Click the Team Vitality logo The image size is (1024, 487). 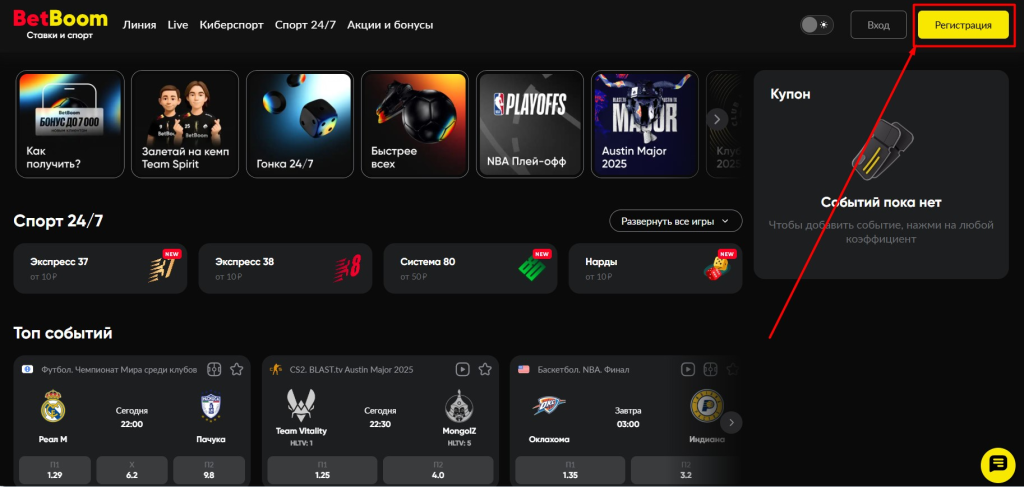pyautogui.click(x=301, y=405)
